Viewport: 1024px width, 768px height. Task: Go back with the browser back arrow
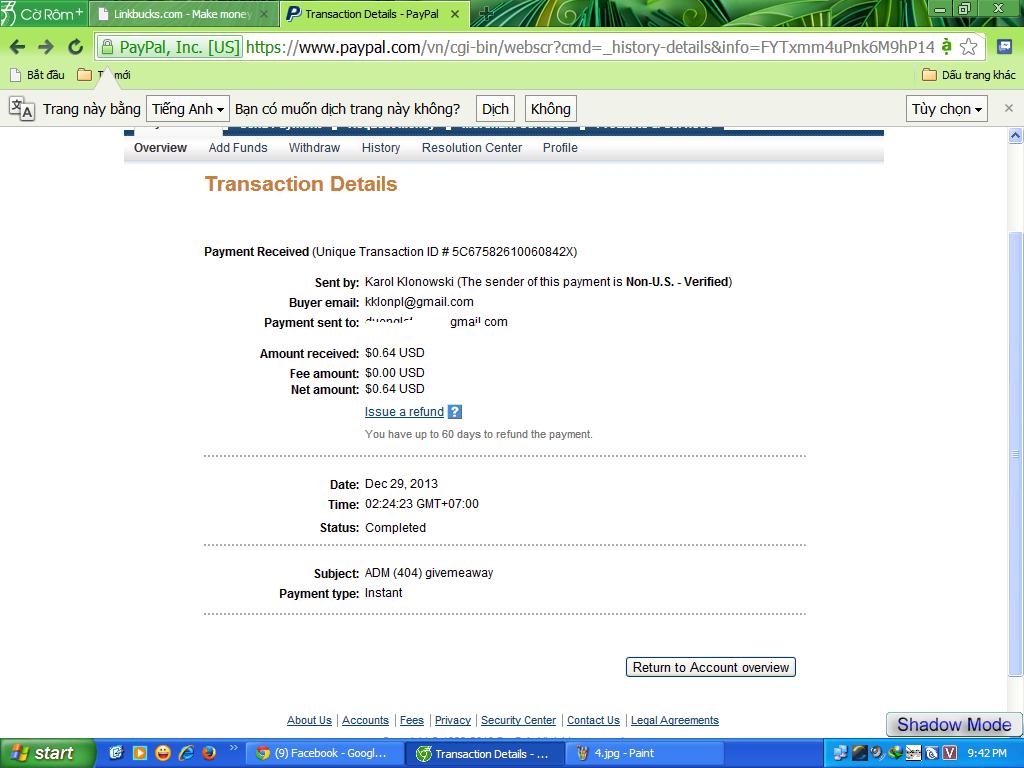point(17,47)
